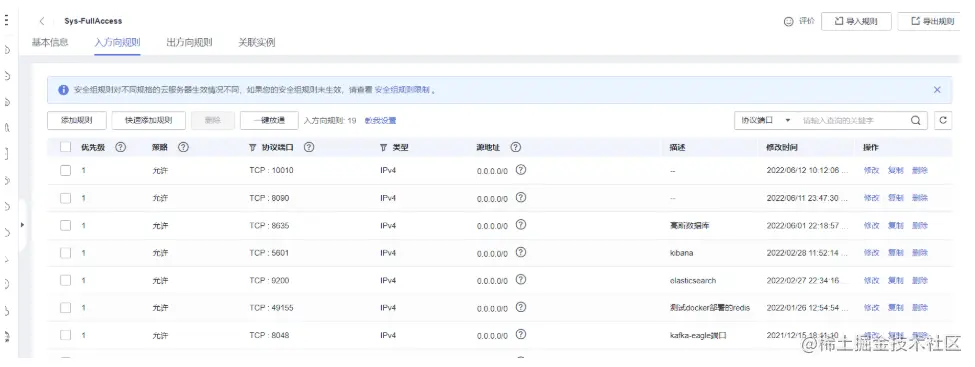
Task: Click 复制 for the TCP:10010 rule
Action: pos(895,170)
